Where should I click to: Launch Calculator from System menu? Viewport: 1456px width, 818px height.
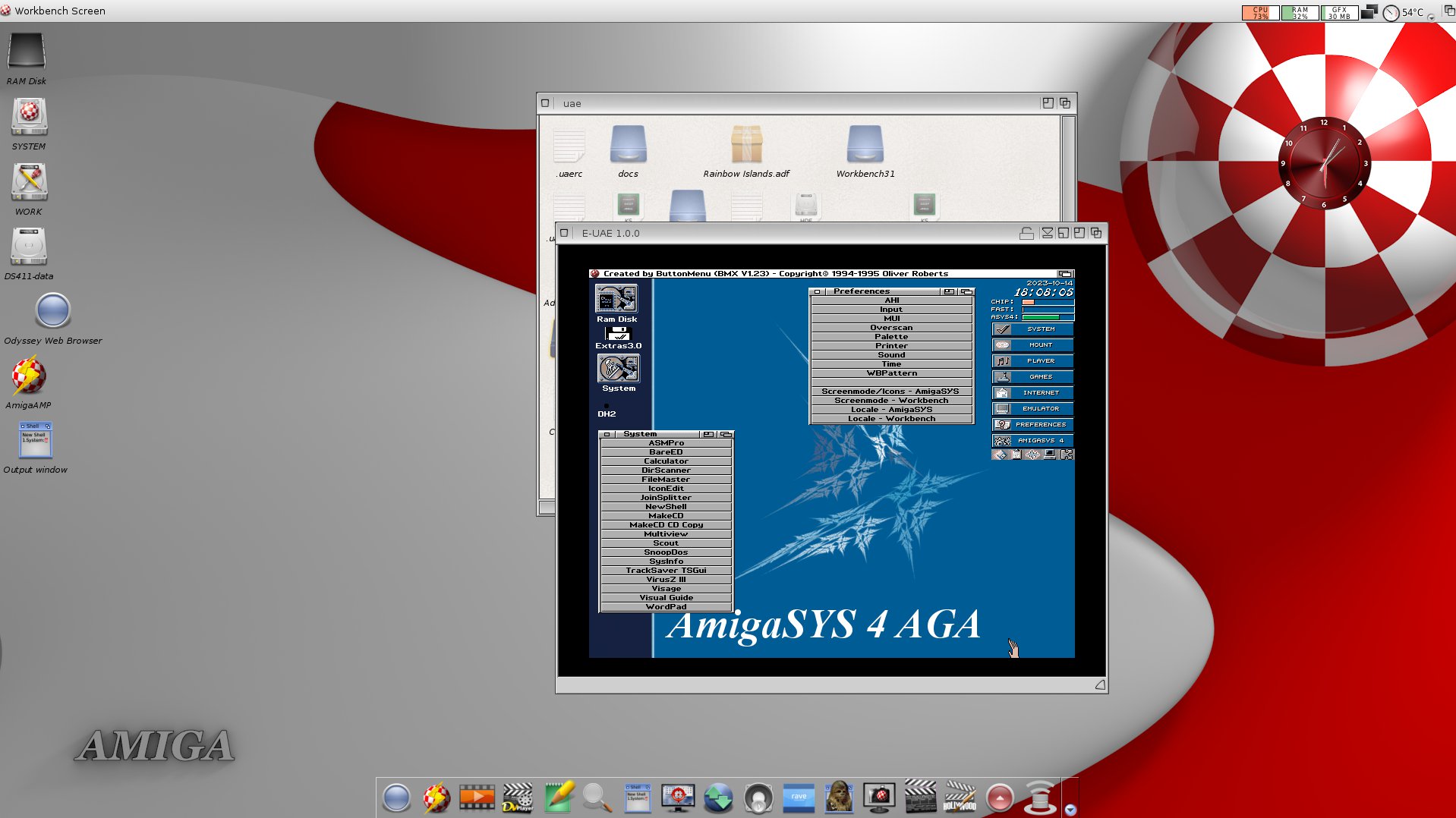(x=666, y=461)
